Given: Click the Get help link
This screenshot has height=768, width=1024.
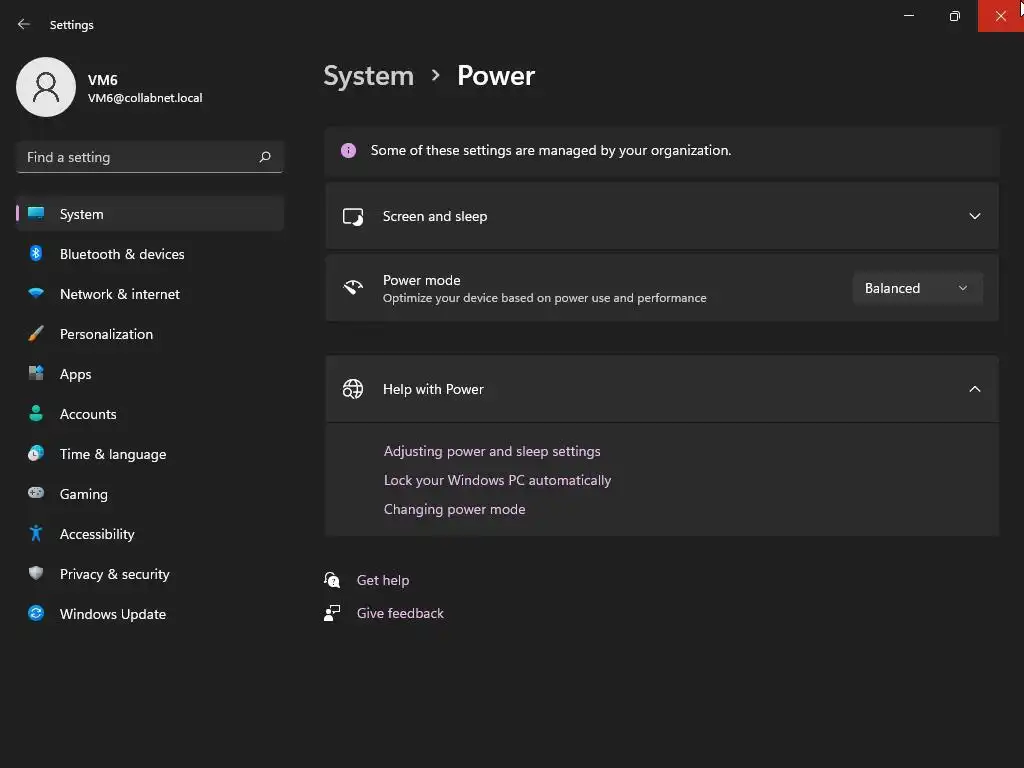Looking at the screenshot, I should [383, 580].
